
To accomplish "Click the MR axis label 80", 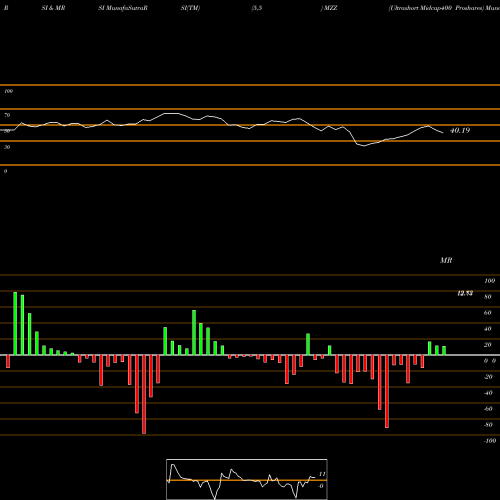I will tap(488, 297).
